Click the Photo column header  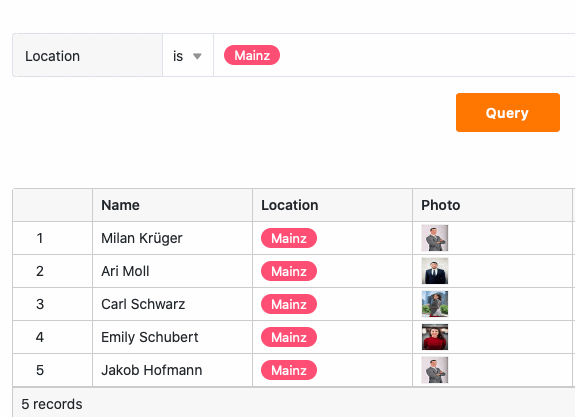tap(492, 205)
